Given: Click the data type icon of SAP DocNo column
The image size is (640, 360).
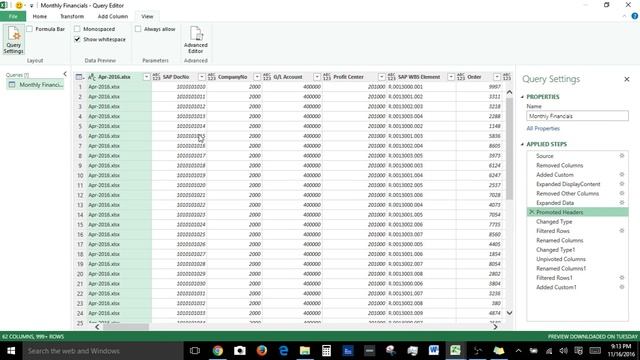Looking at the screenshot, I should tap(156, 77).
